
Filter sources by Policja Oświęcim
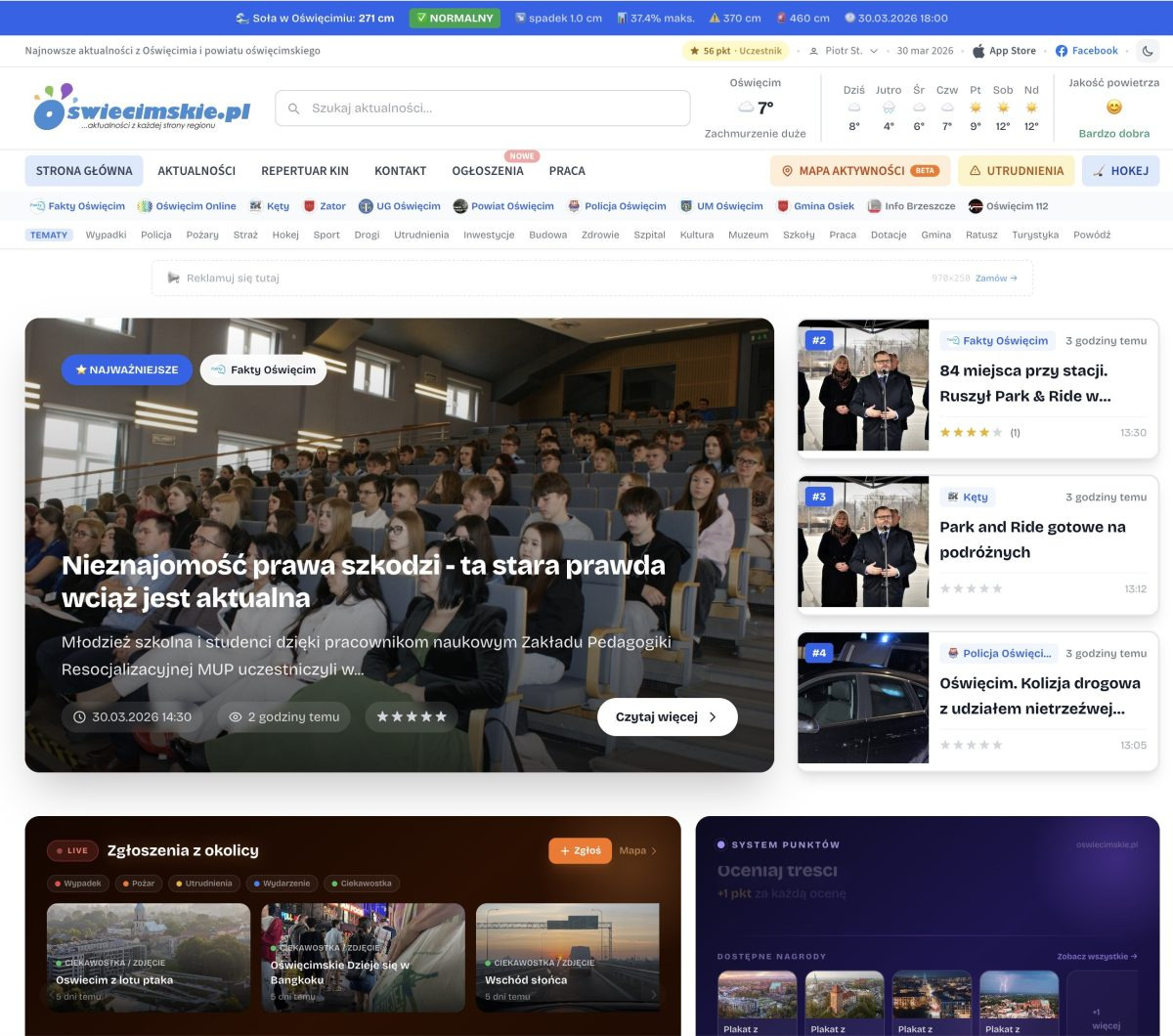617,206
